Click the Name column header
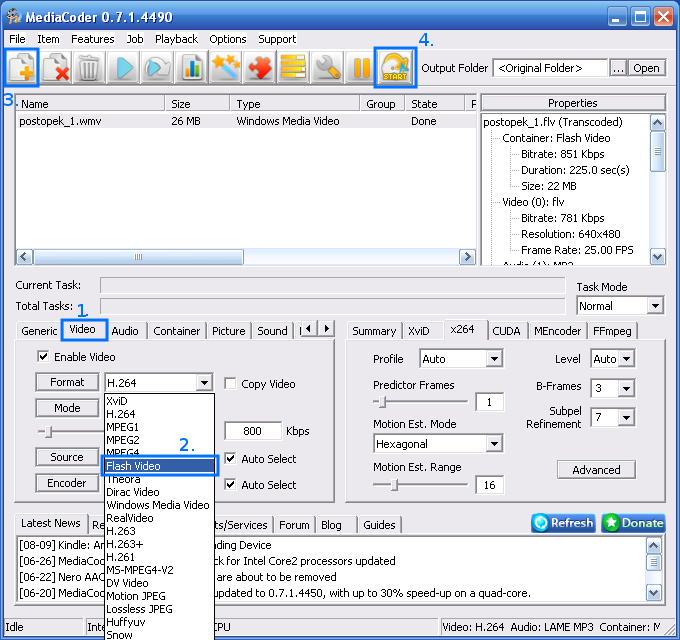 point(90,104)
